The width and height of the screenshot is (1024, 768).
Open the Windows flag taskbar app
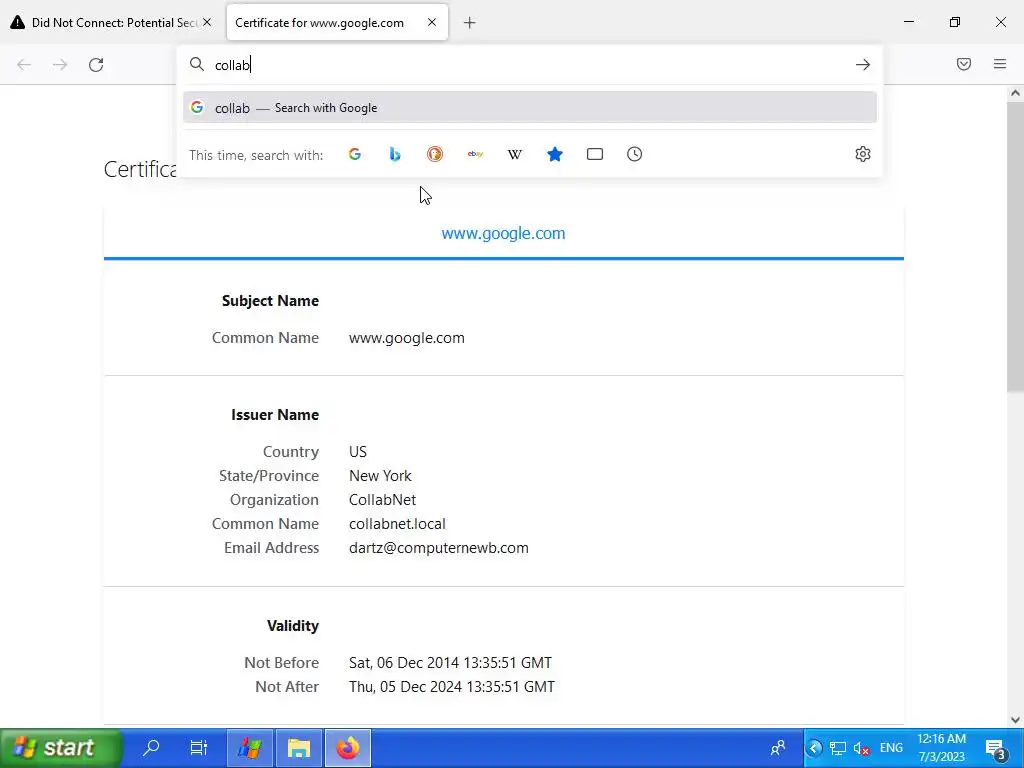point(249,748)
